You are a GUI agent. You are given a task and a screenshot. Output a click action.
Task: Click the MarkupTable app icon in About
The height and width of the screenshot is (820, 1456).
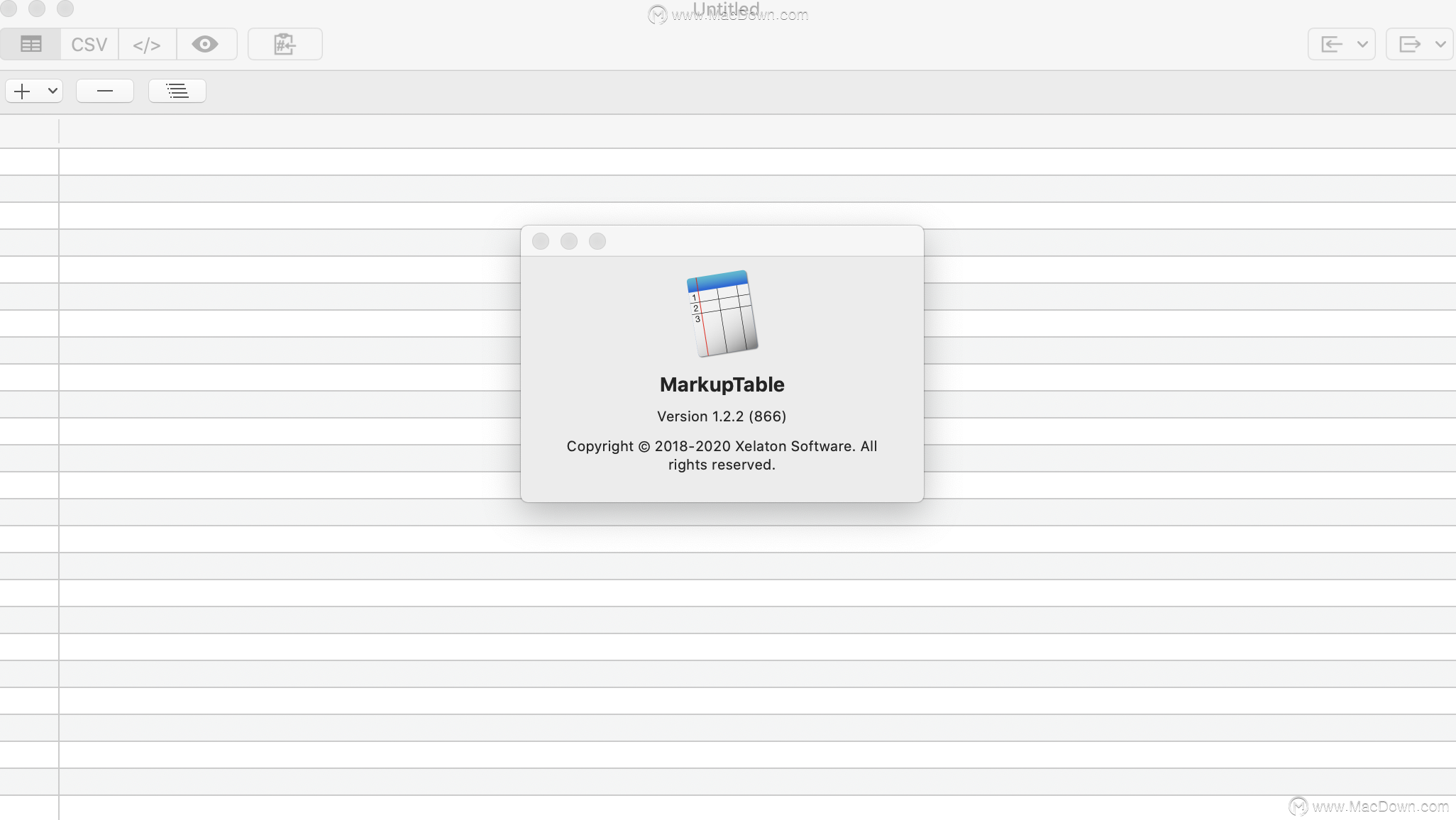coord(722,313)
